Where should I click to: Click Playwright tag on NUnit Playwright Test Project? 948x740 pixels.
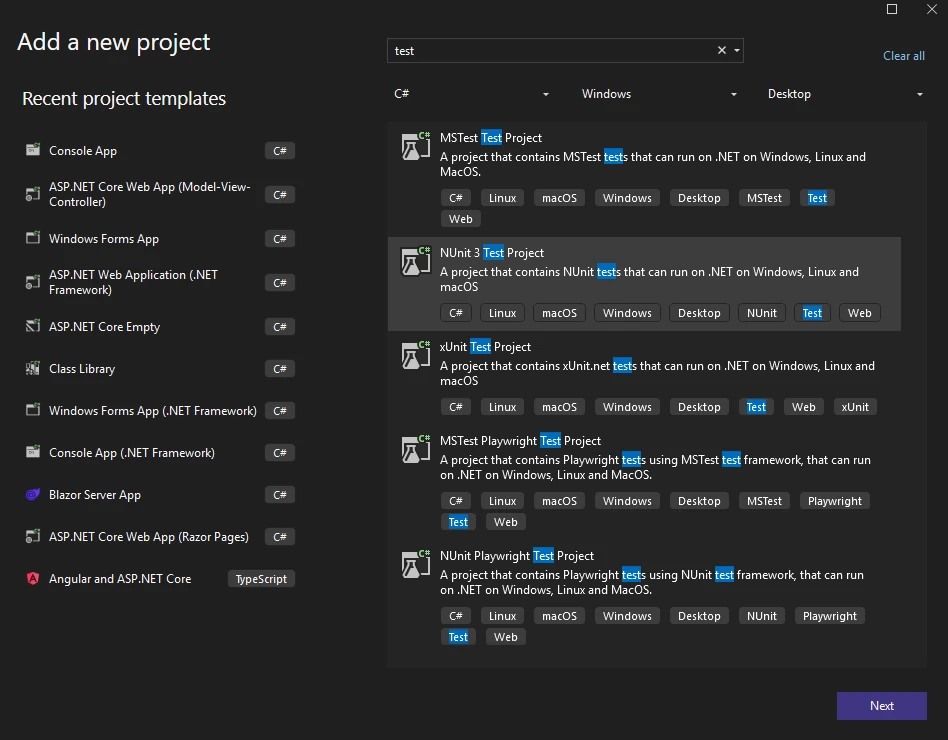tap(830, 615)
